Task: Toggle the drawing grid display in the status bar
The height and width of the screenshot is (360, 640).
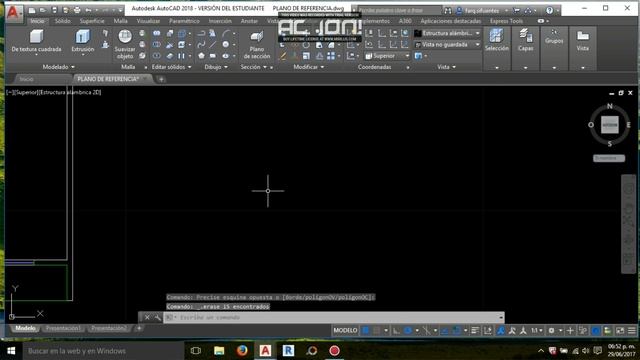Action: (366, 331)
